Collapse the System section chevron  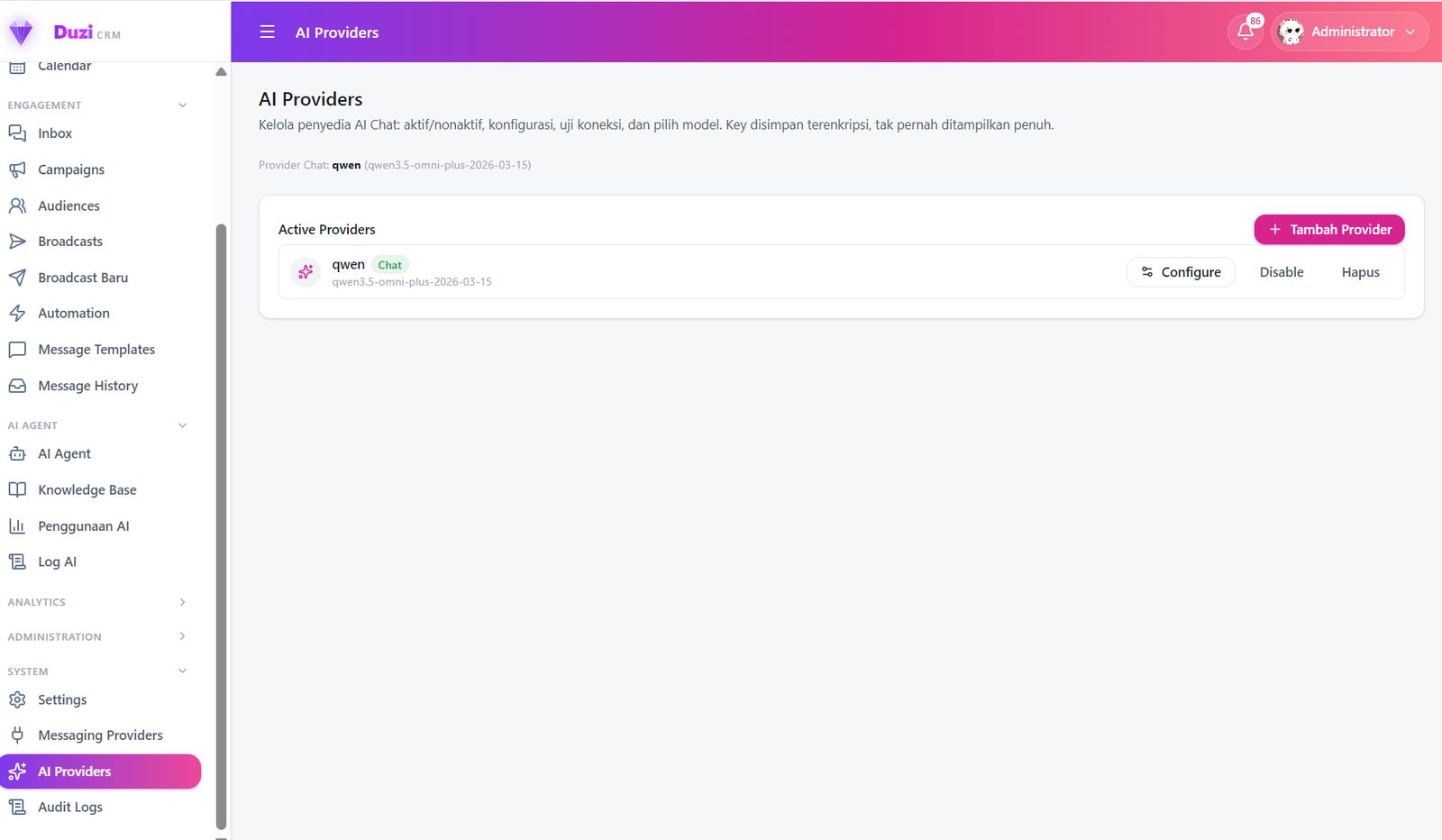(x=183, y=671)
